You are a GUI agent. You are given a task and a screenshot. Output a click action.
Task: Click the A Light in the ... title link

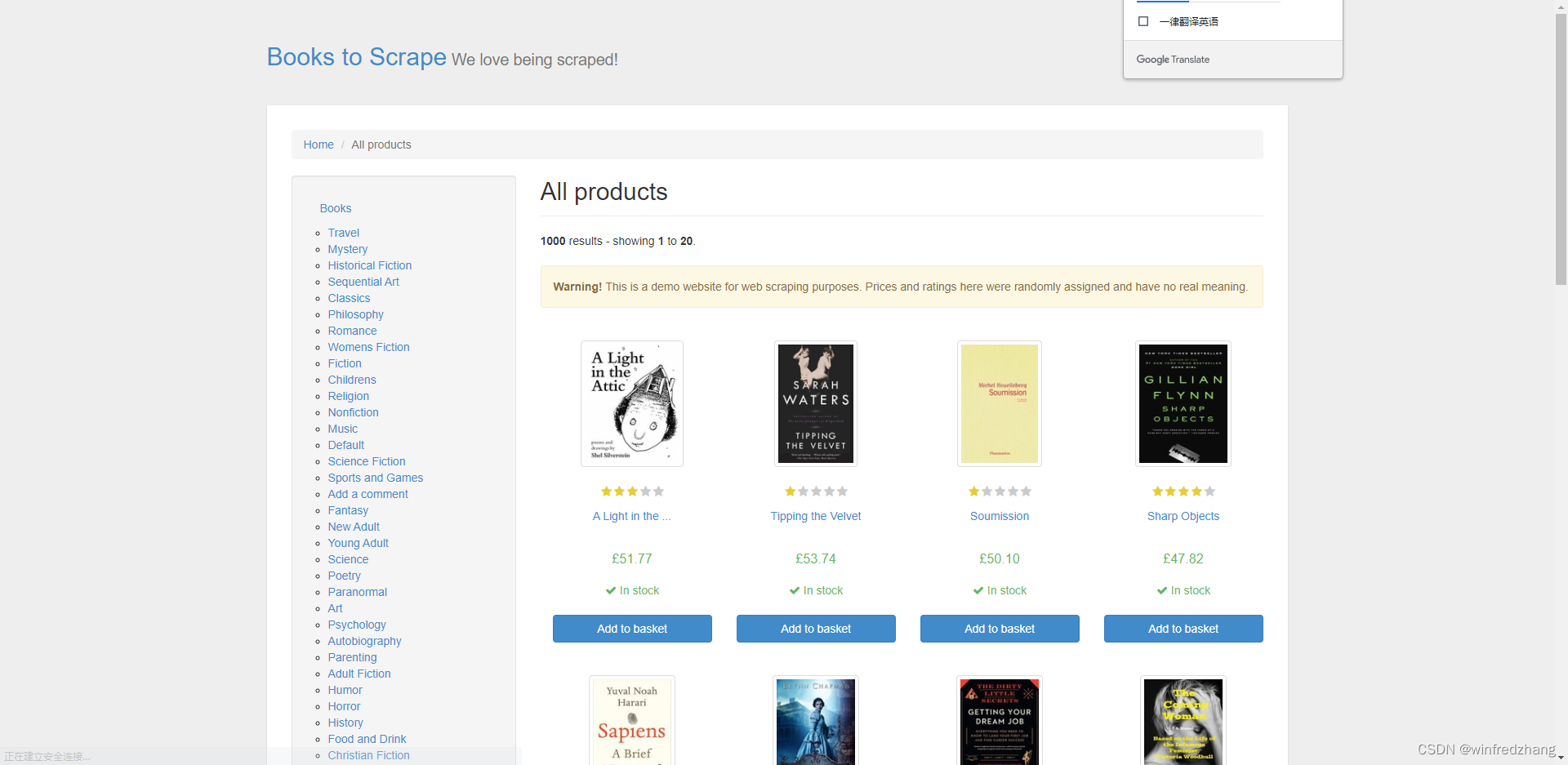point(632,516)
